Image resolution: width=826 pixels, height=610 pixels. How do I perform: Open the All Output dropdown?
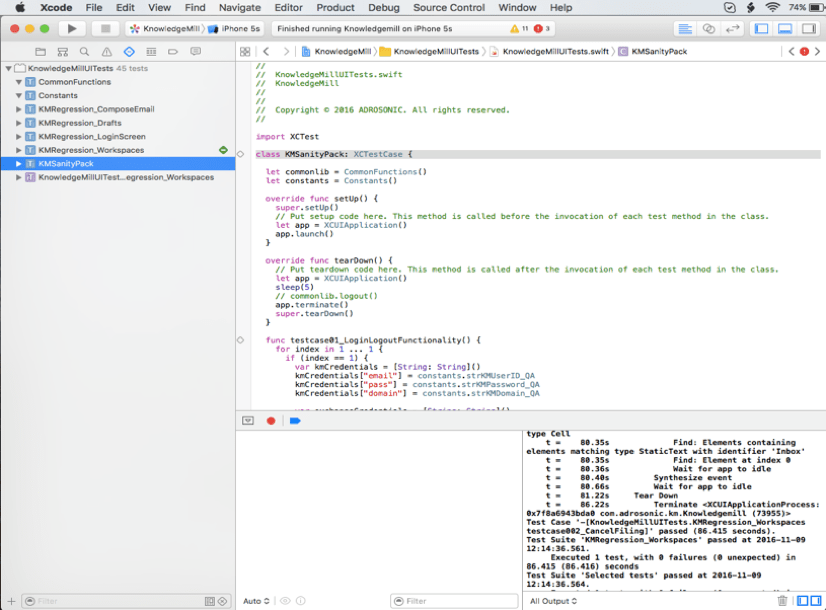click(553, 601)
